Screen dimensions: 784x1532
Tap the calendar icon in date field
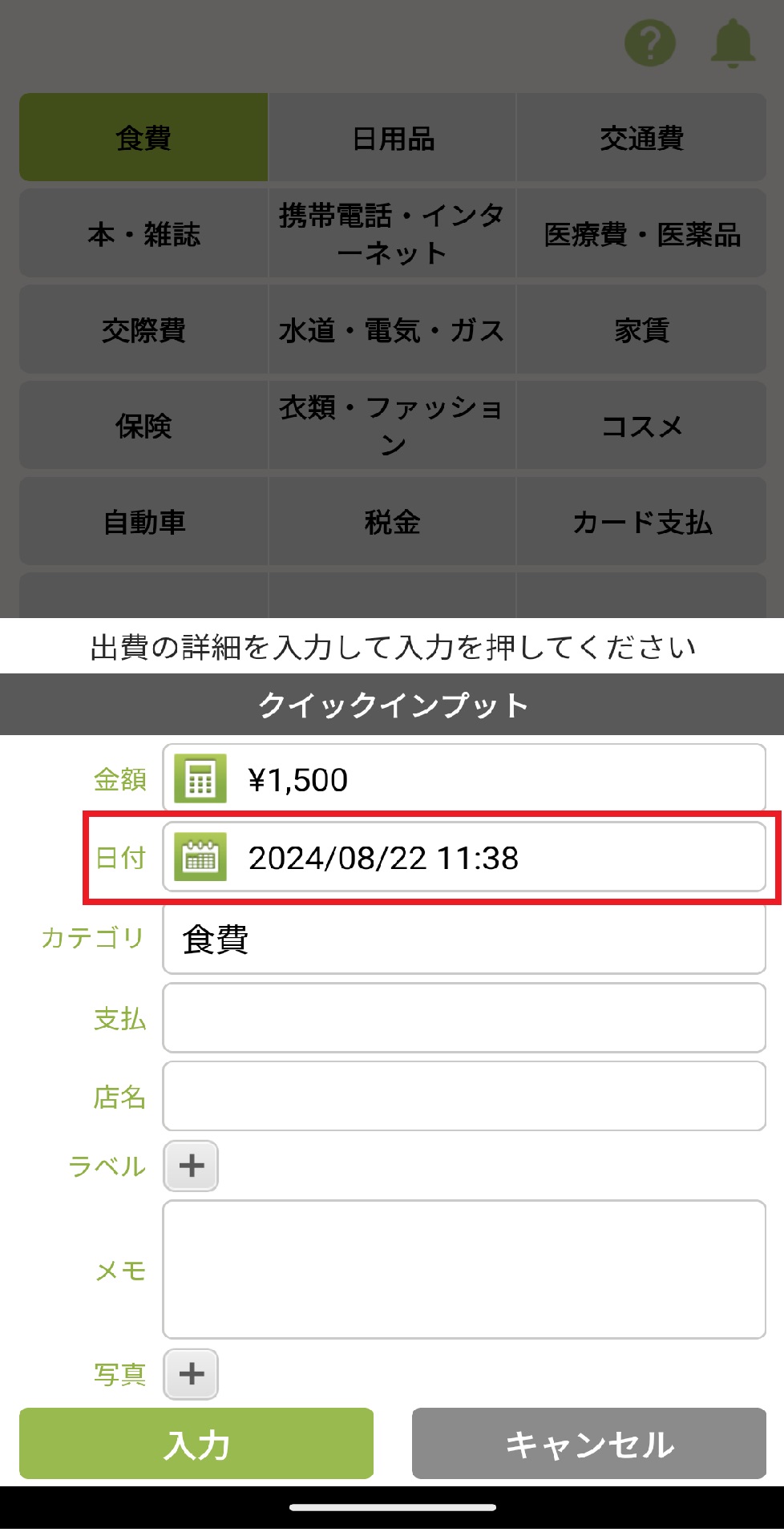(200, 857)
